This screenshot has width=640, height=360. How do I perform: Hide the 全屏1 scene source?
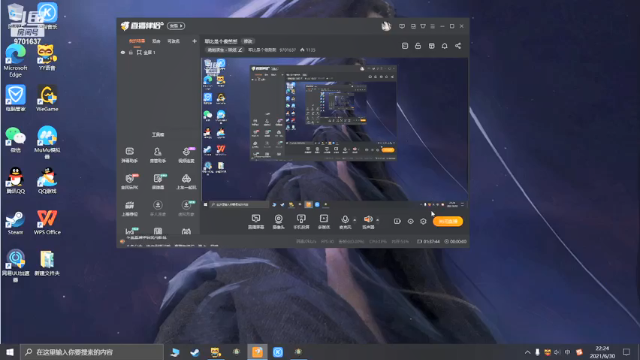tap(123, 53)
